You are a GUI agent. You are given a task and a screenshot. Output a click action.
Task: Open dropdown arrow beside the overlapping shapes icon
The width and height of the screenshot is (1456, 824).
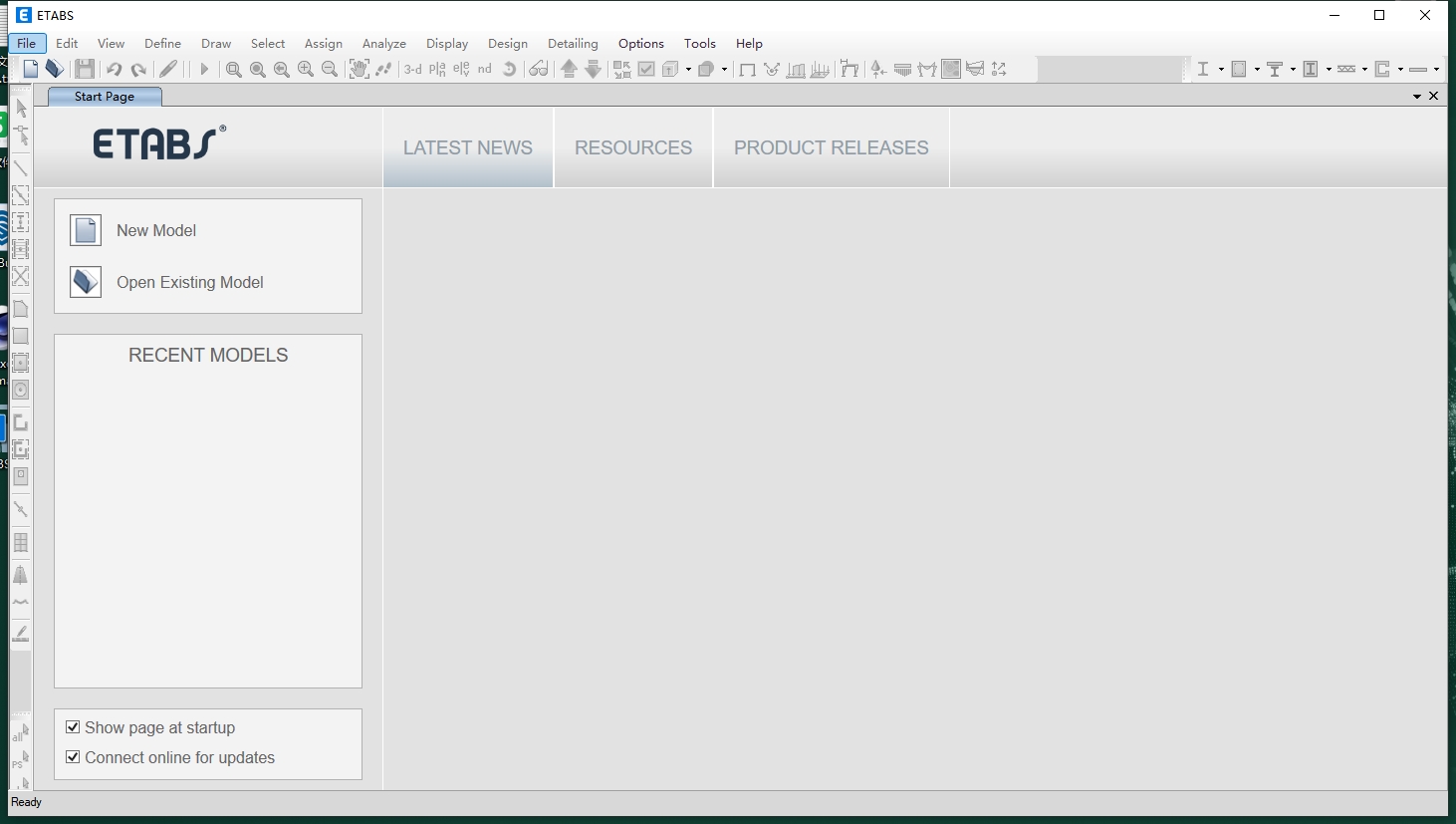tap(724, 70)
